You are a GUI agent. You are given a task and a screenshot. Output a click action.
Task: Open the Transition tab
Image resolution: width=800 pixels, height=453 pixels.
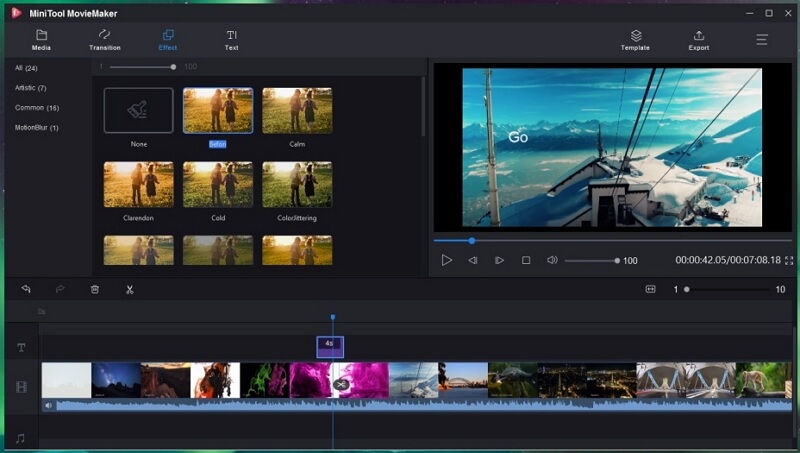tap(105, 40)
